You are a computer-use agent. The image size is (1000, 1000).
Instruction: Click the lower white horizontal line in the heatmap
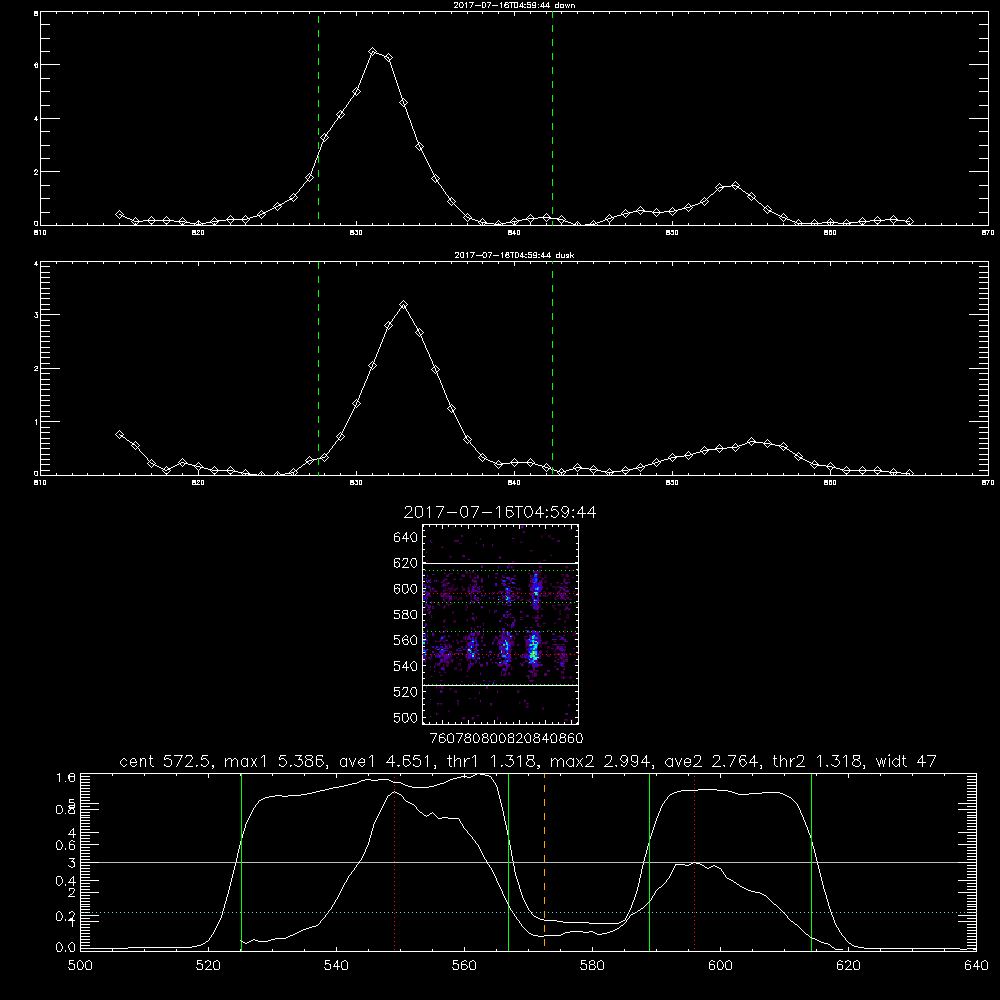point(500,685)
